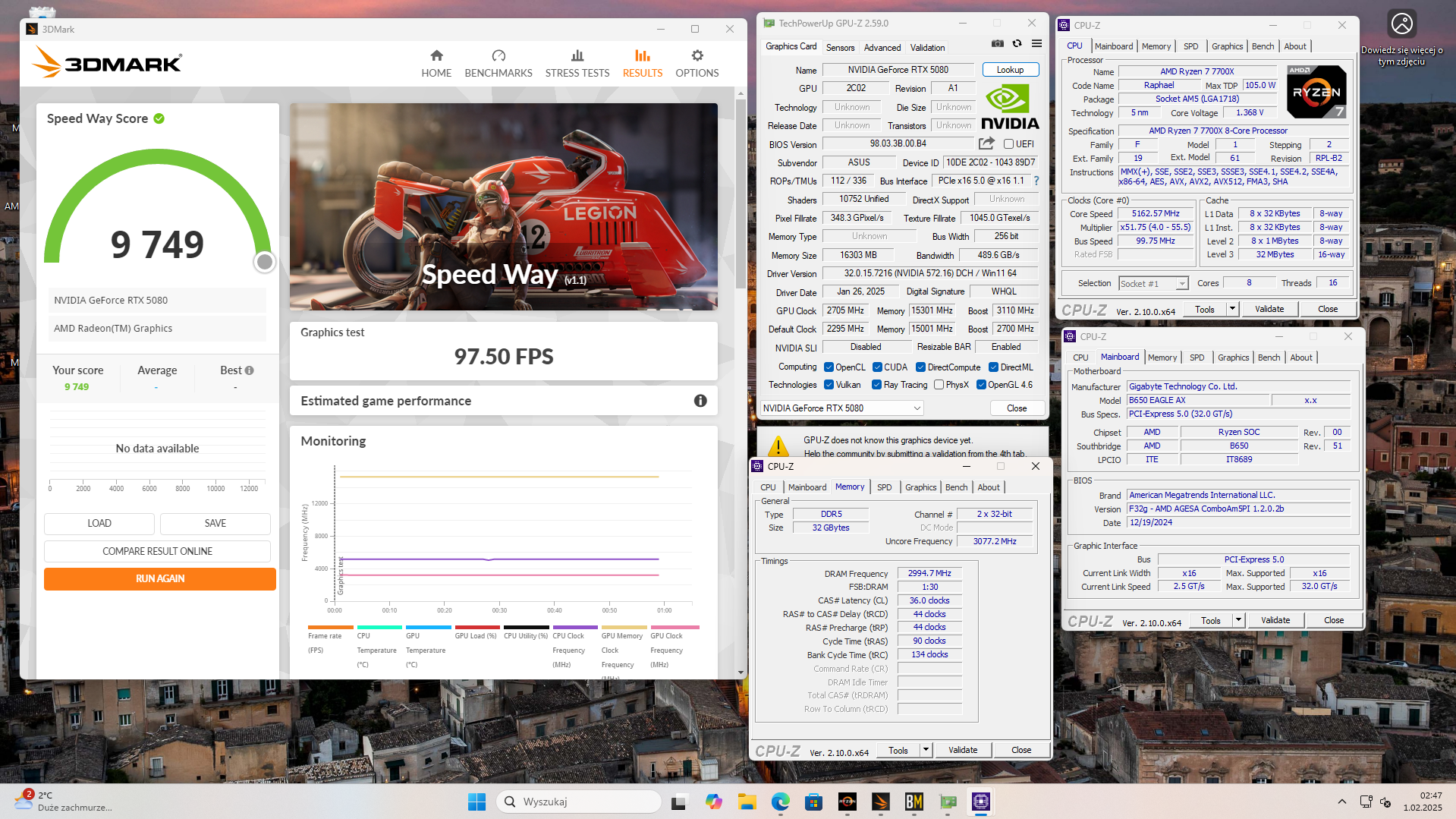
Task: Open Socket #1 selection dropdown
Action: pos(1153,283)
